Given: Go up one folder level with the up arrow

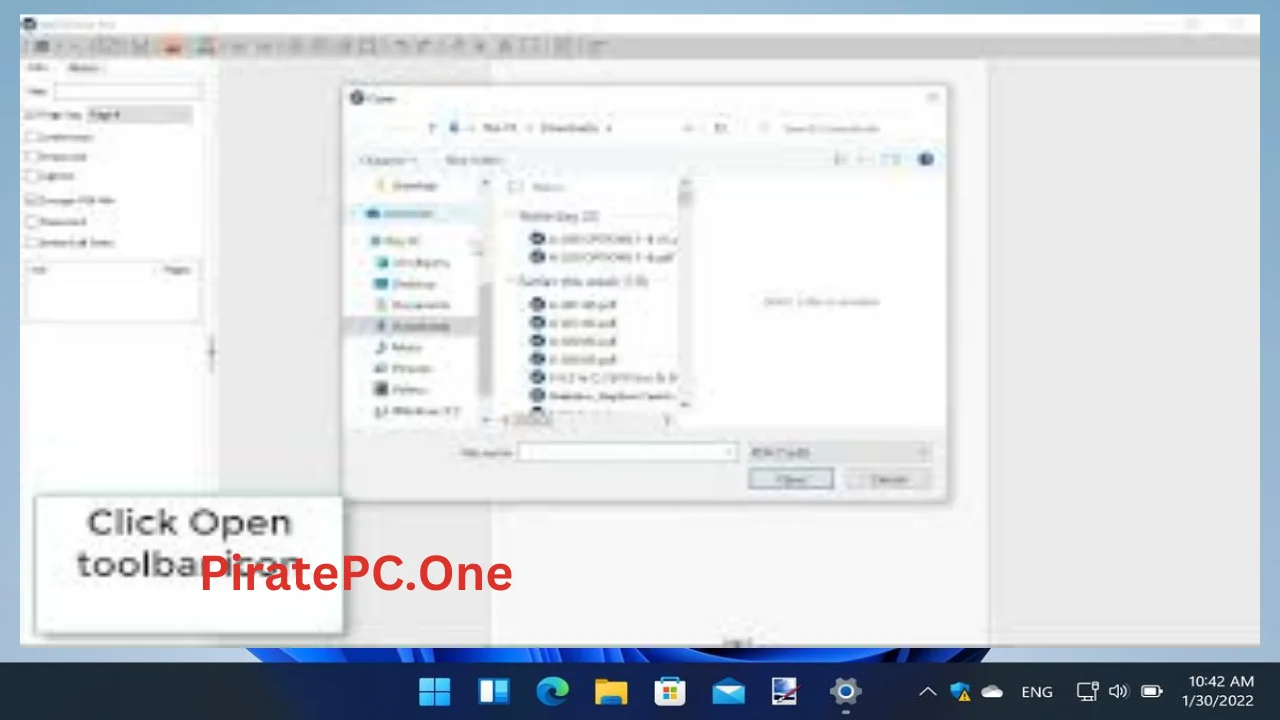Looking at the screenshot, I should (432, 128).
